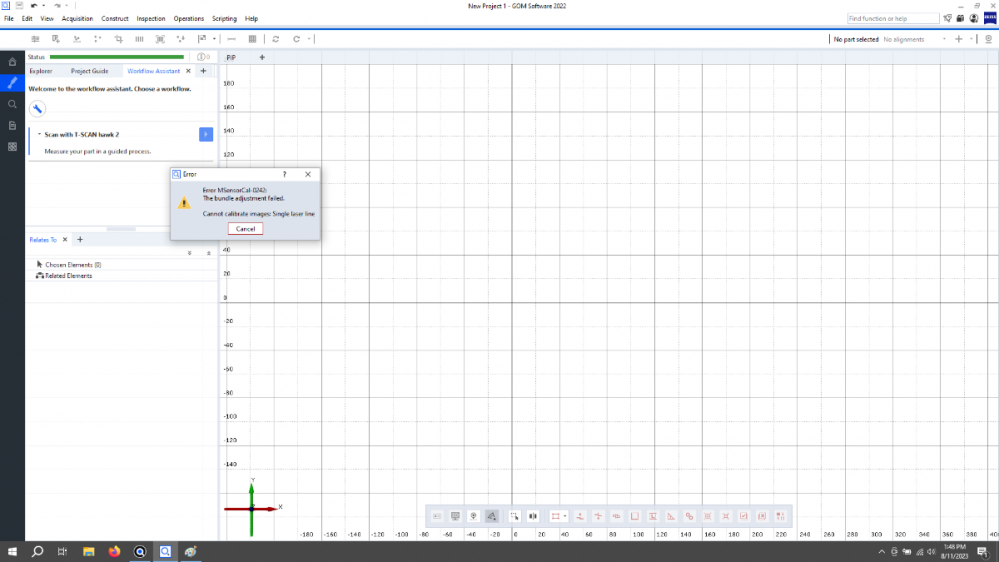Open the Acquisition menu
This screenshot has height=562, width=999.
pyautogui.click(x=77, y=19)
